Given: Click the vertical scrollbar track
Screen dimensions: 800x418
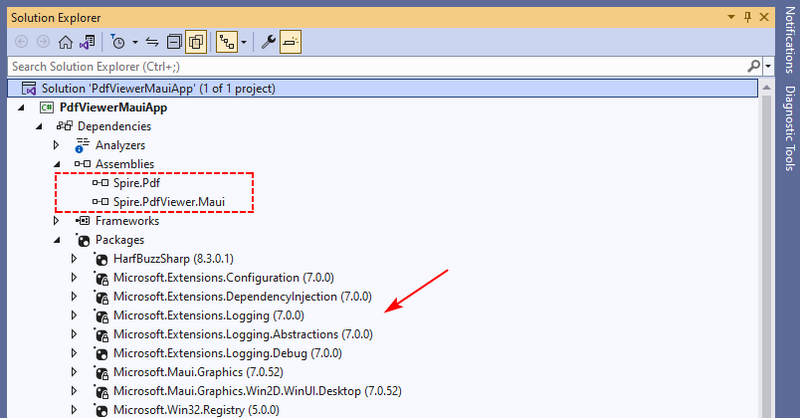Looking at the screenshot, I should [x=766, y=256].
